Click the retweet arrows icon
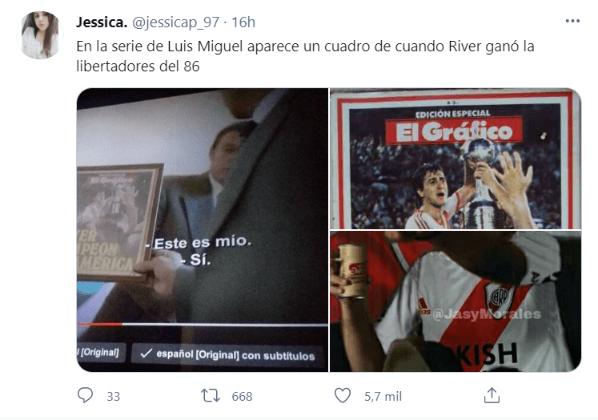Image resolution: width=598 pixels, height=420 pixels. (x=211, y=396)
